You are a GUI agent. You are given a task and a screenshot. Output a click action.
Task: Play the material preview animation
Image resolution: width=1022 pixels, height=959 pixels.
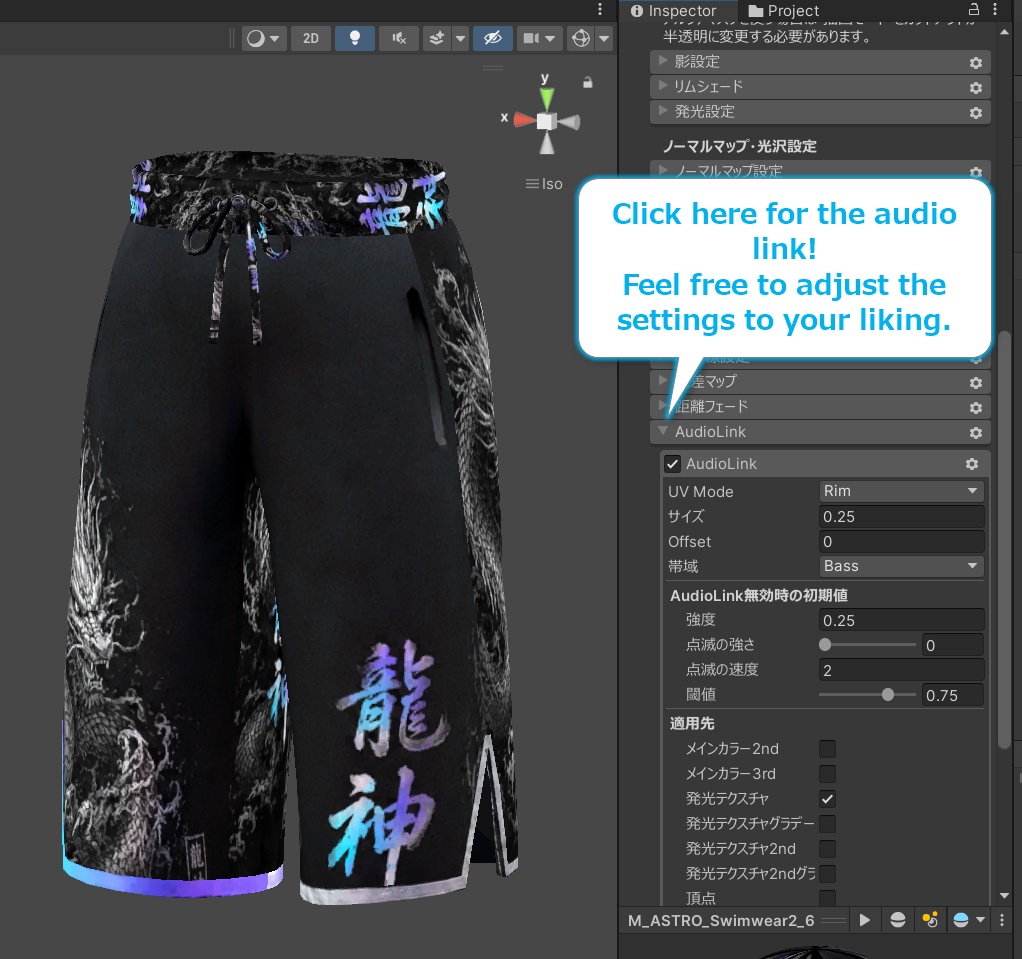[865, 920]
